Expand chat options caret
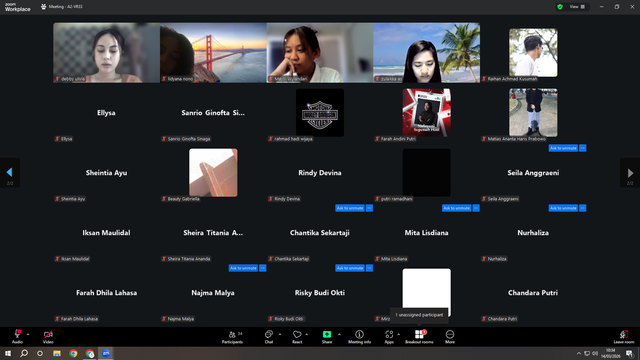640x360 pixels. (280, 334)
